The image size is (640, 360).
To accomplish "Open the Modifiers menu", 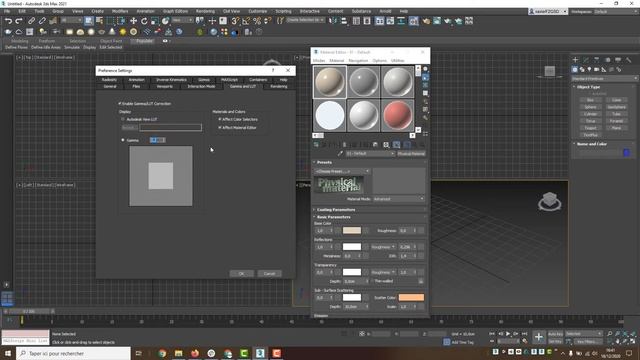I will tap(120, 11).
